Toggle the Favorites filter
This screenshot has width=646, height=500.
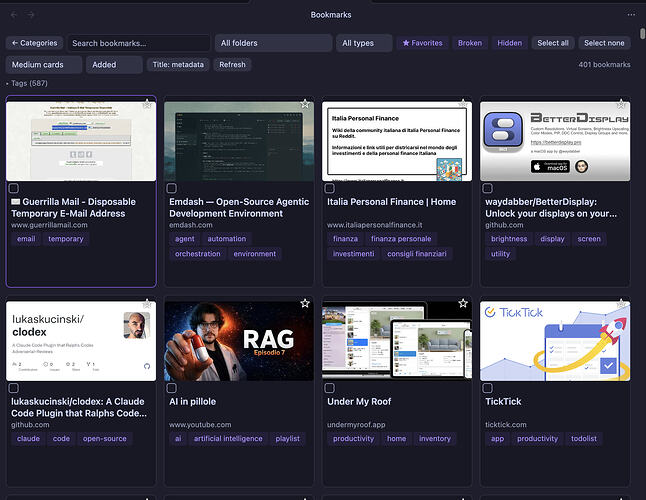pos(422,43)
